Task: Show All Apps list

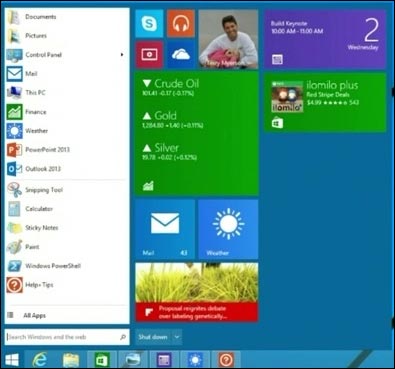Action: (66, 315)
